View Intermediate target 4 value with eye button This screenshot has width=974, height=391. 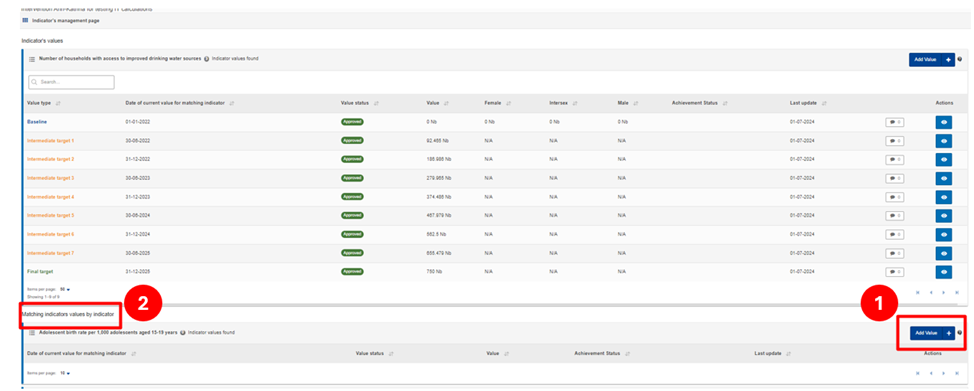click(944, 197)
